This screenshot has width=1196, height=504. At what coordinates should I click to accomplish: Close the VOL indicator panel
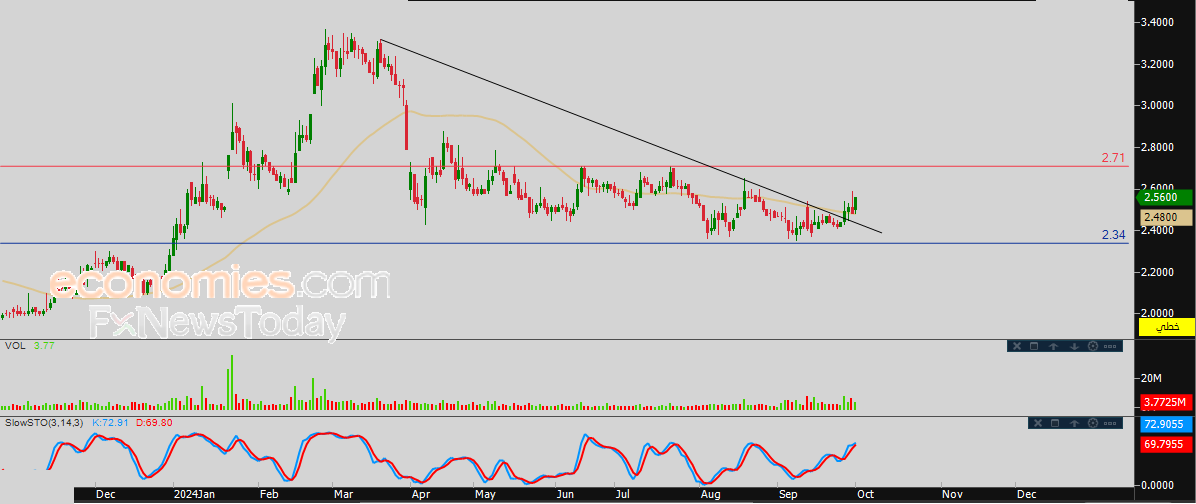click(1017, 346)
